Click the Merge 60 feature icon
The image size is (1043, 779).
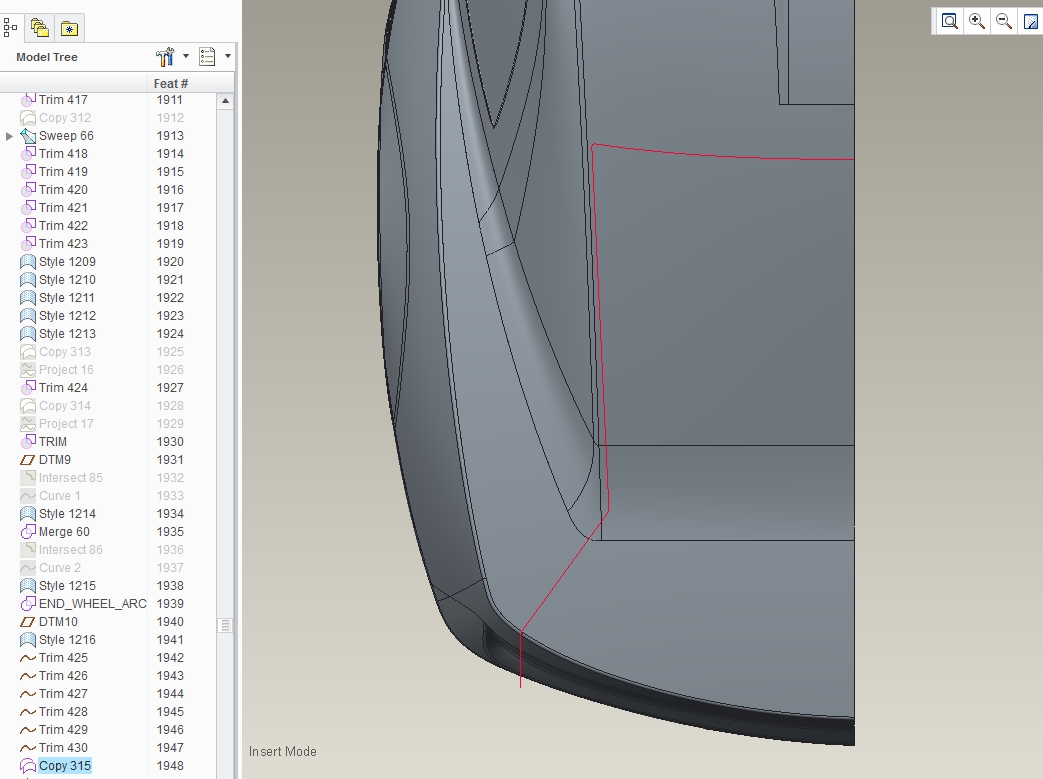28,532
